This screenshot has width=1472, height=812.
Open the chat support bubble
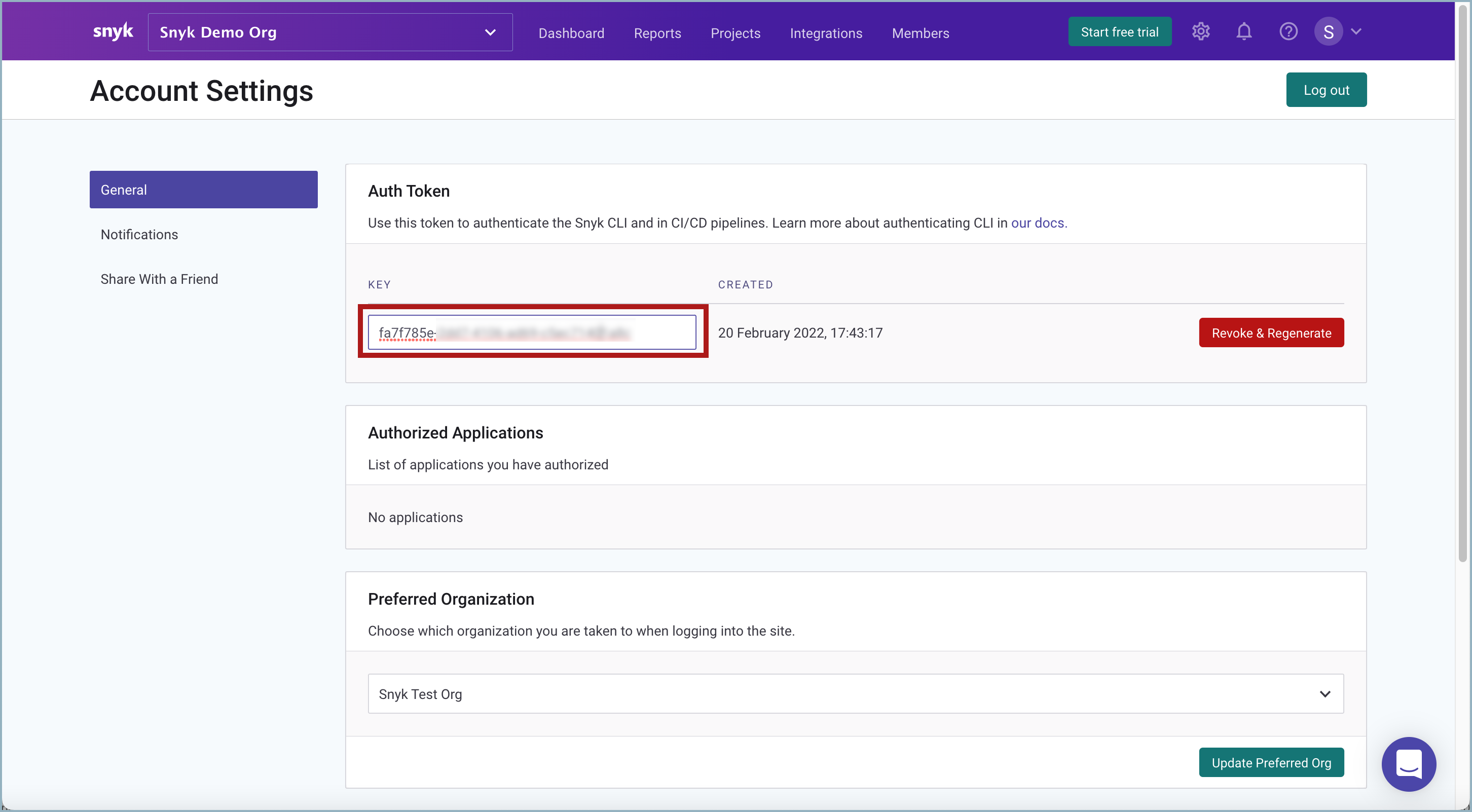click(1409, 764)
